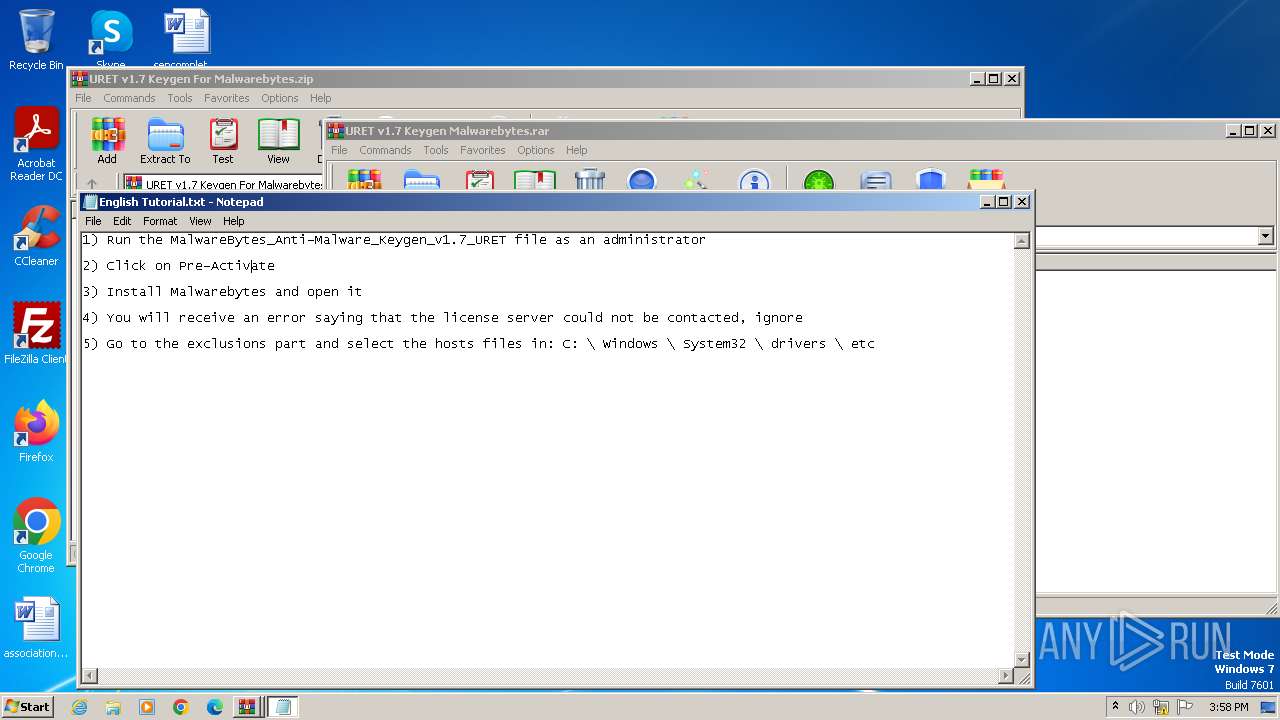Open Notepad Help menu
Screen dimensions: 1280x720
click(233, 221)
